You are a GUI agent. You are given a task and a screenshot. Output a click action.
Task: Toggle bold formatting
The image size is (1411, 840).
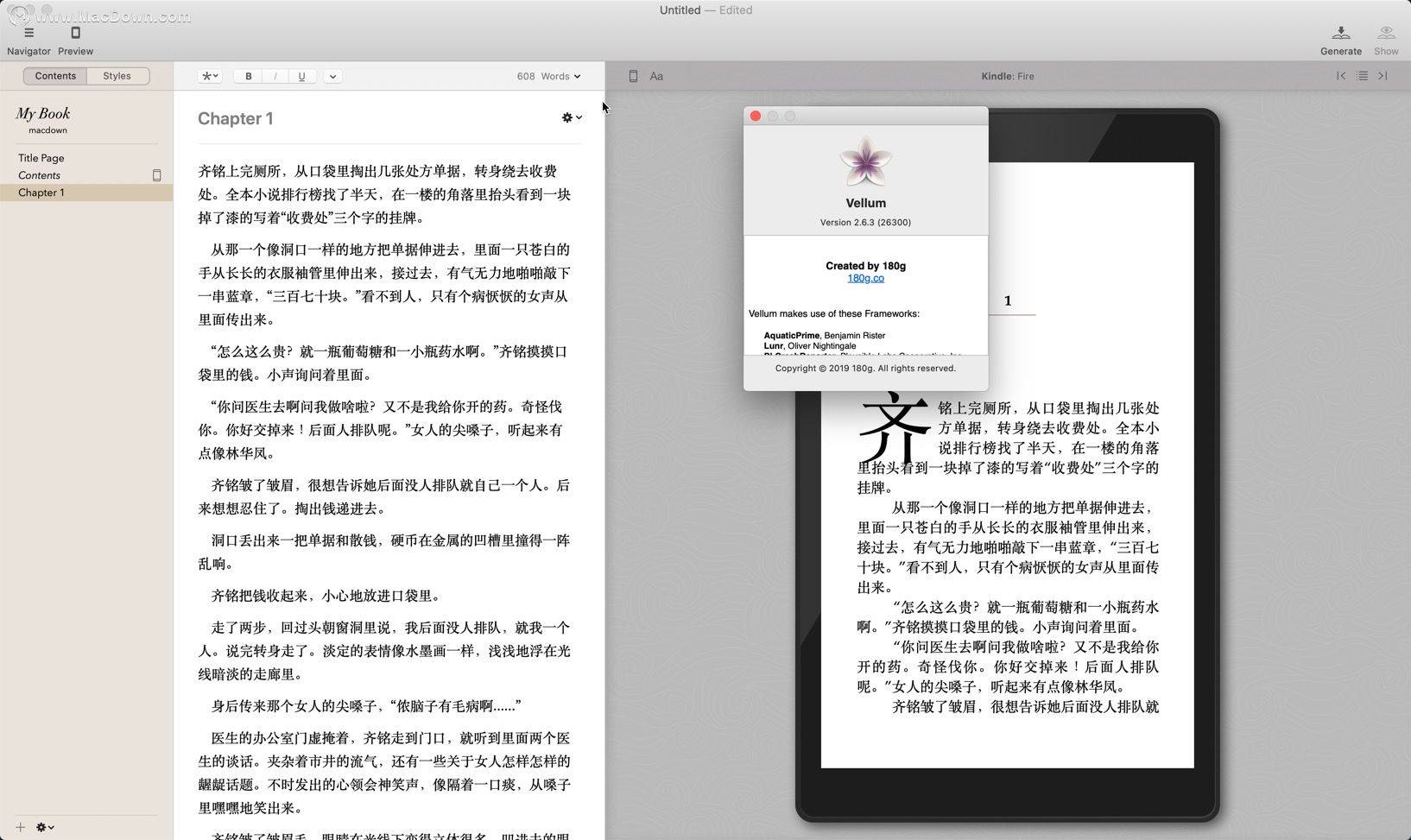click(249, 76)
